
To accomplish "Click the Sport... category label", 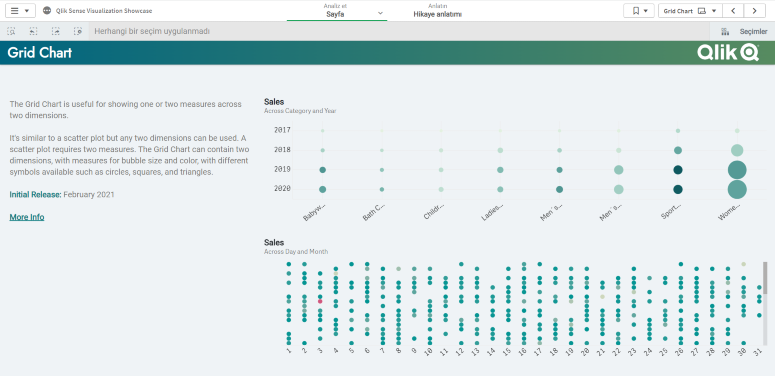I will click(671, 211).
